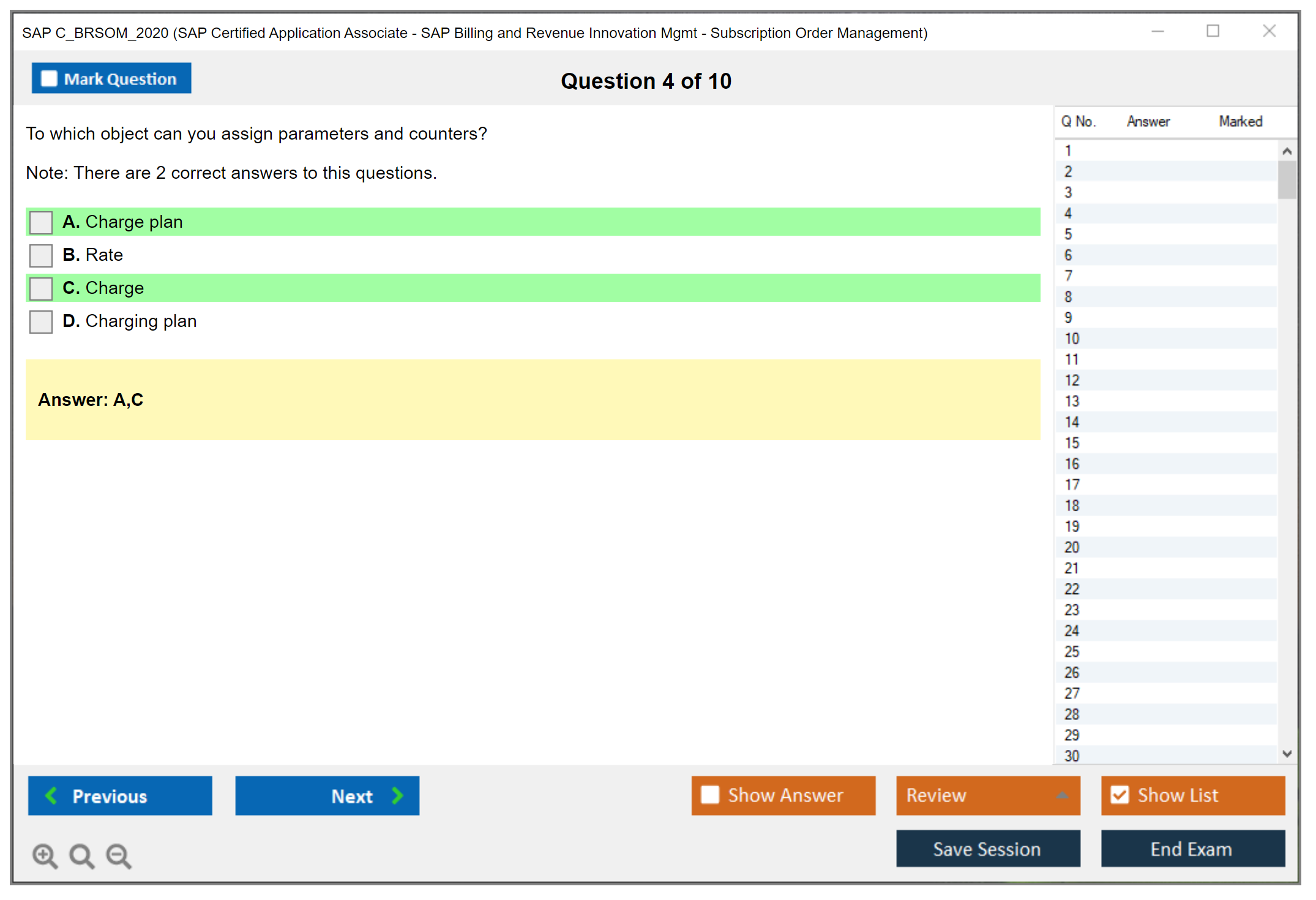Click the zoom out magnifier icon

pyautogui.click(x=119, y=855)
